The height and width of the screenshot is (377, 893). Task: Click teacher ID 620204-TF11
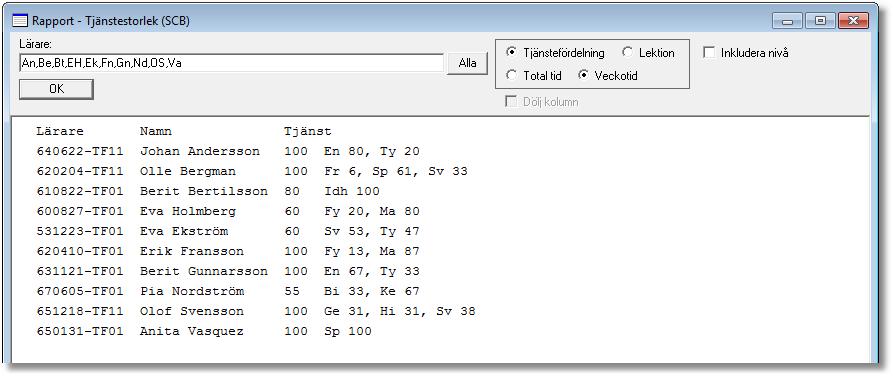[x=80, y=171]
